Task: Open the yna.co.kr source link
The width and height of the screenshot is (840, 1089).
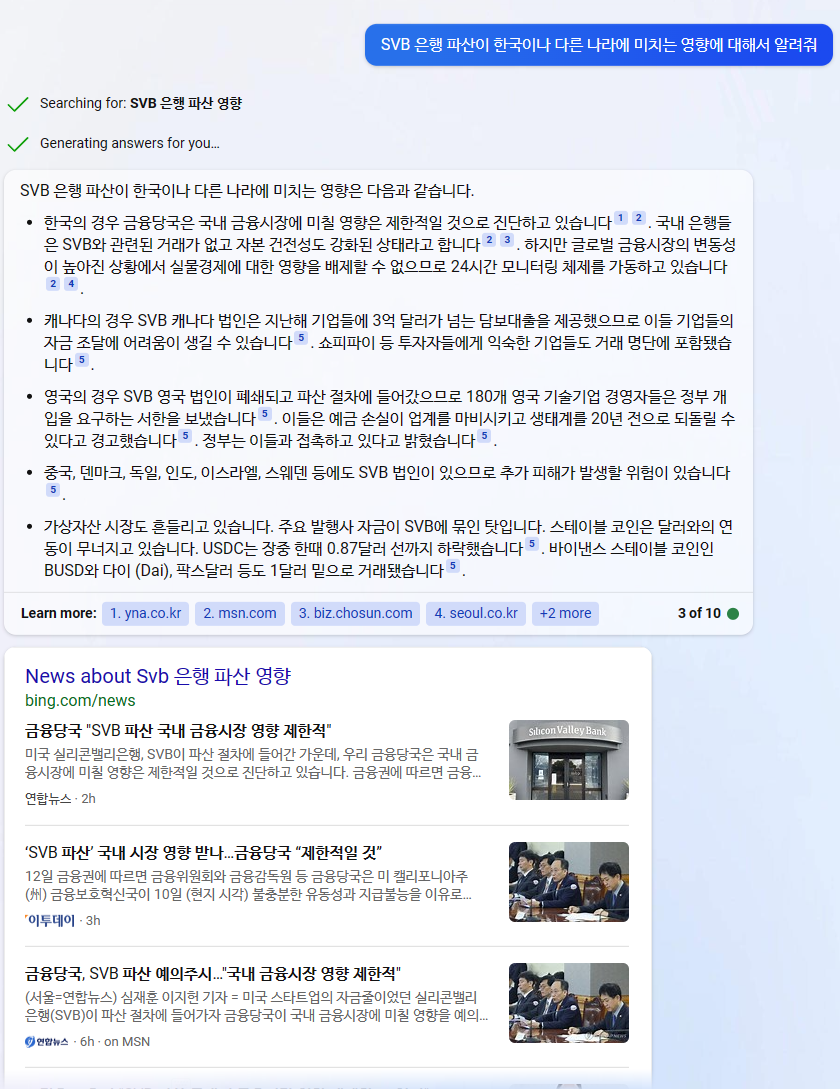Action: (x=145, y=613)
